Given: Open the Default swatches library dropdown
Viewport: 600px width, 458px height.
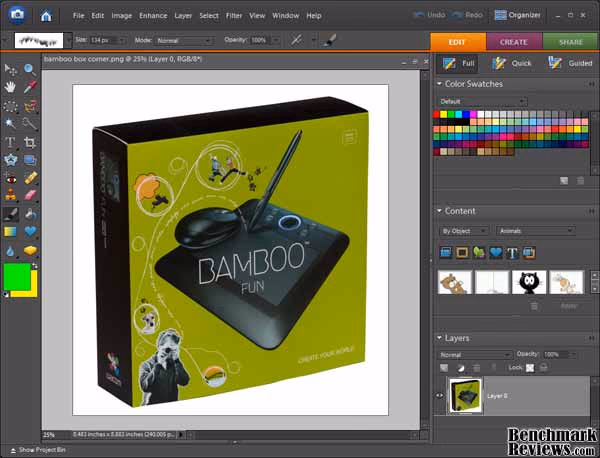Looking at the screenshot, I should pyautogui.click(x=483, y=101).
